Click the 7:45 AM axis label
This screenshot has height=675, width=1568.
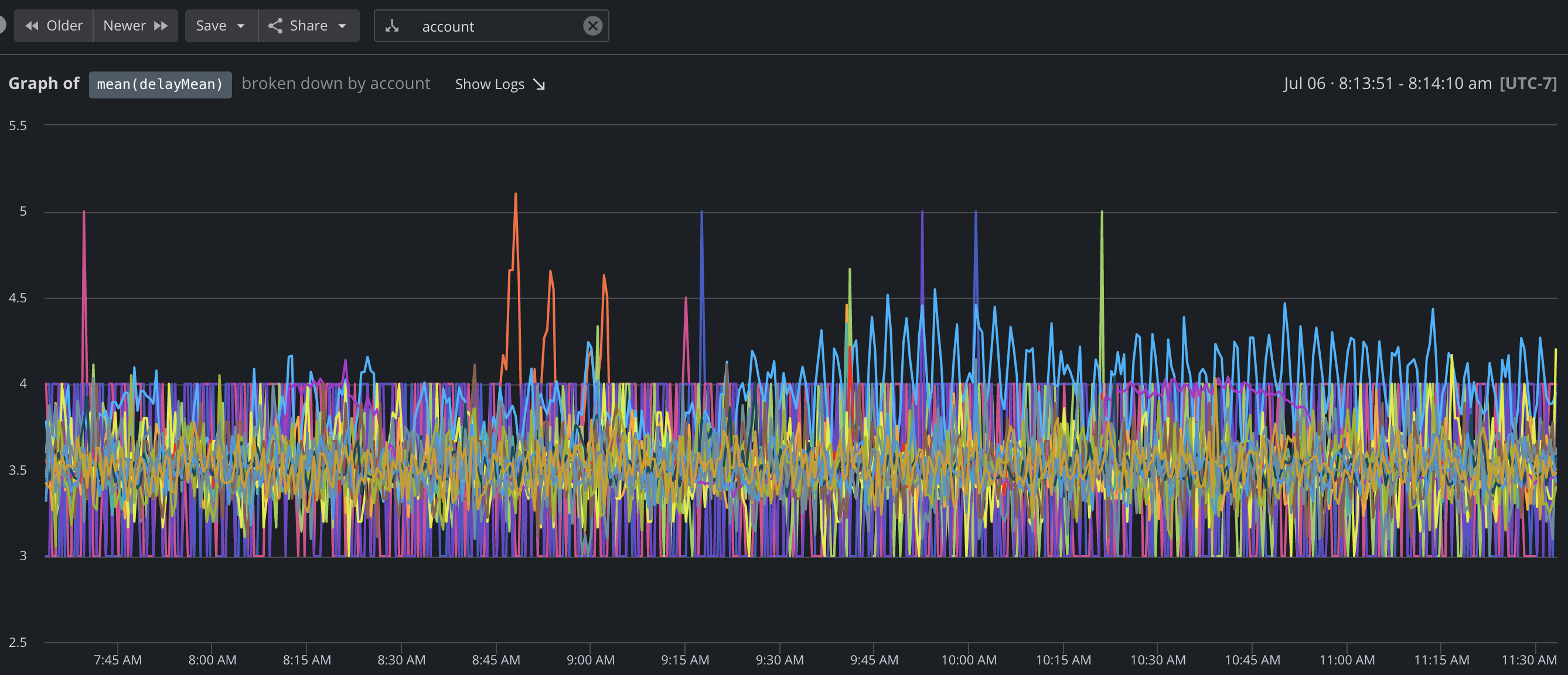[x=117, y=660]
